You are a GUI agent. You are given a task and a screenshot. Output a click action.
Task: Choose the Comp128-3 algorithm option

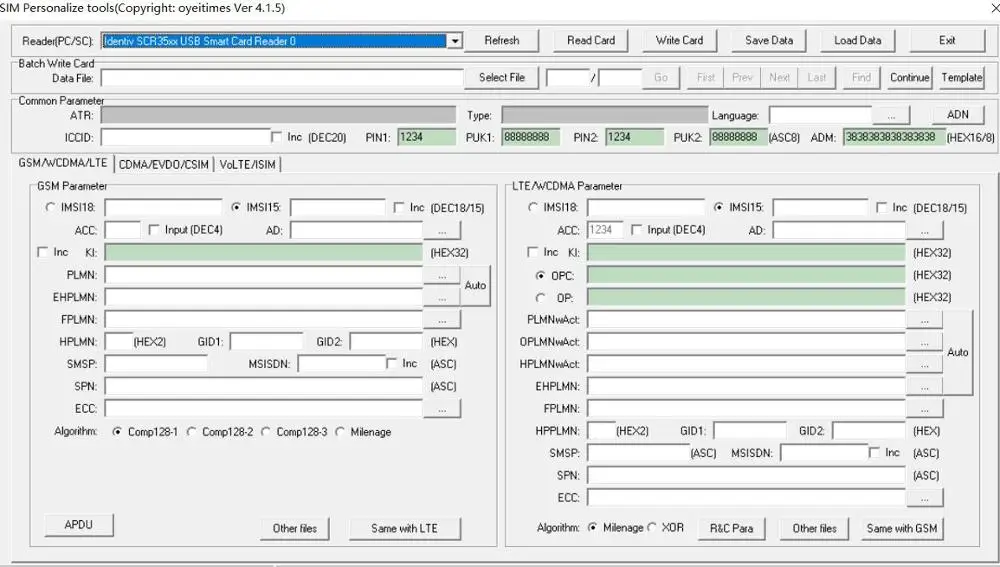pyautogui.click(x=267, y=432)
